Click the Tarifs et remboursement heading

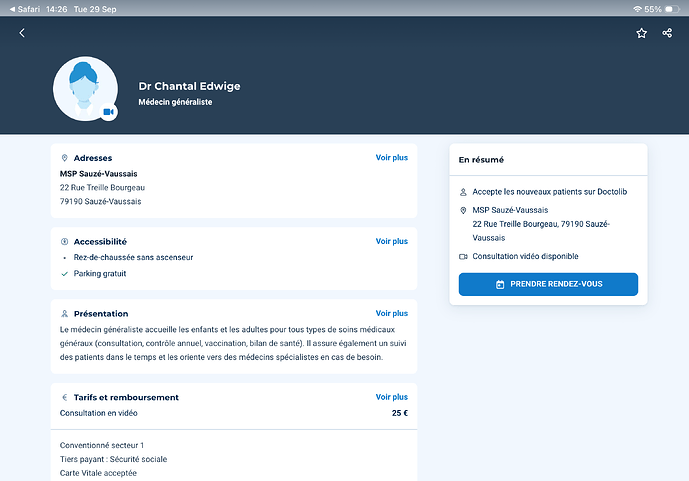tap(126, 397)
